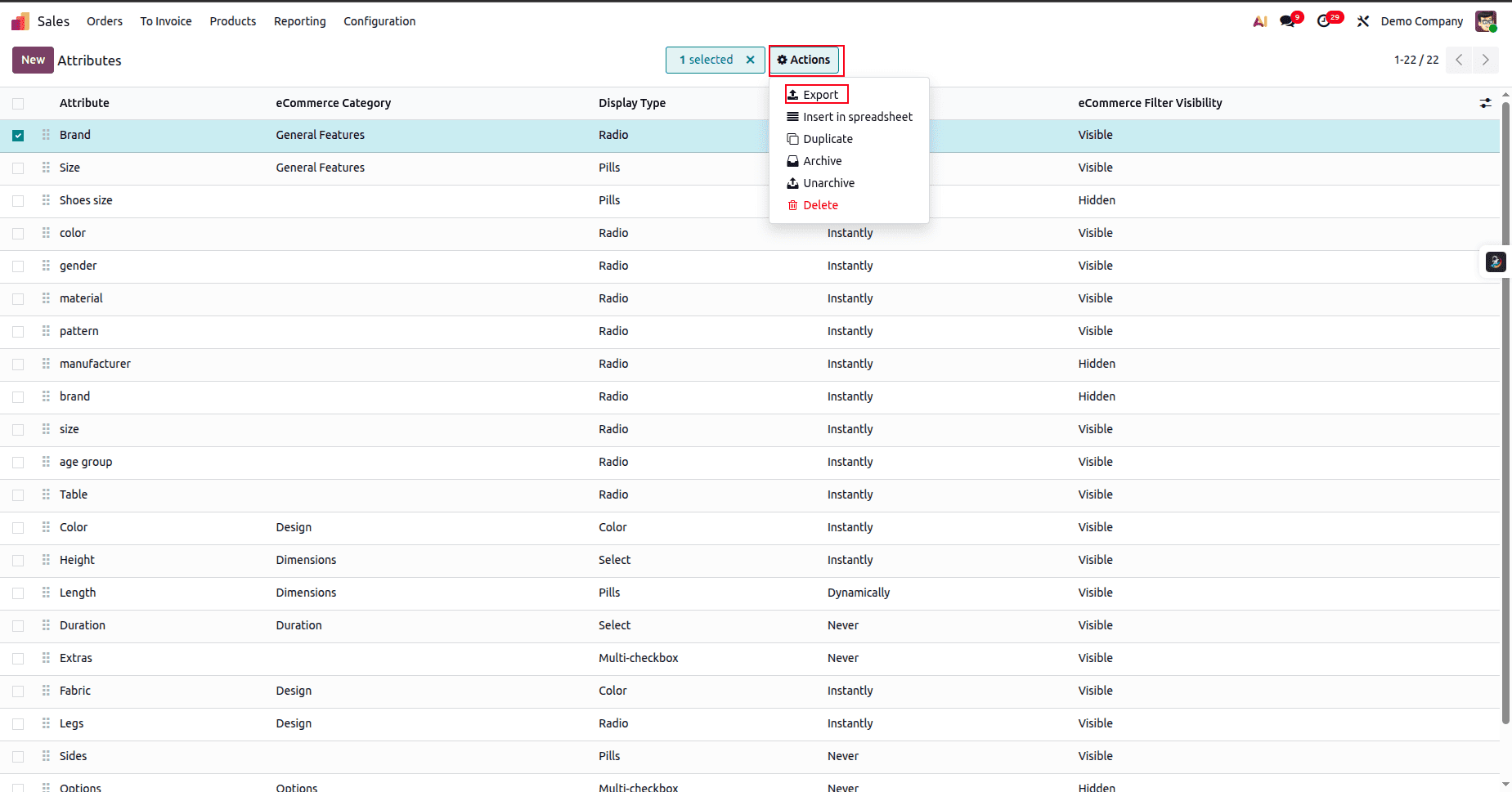
Task: Click the previous page chevron
Action: click(x=1459, y=60)
